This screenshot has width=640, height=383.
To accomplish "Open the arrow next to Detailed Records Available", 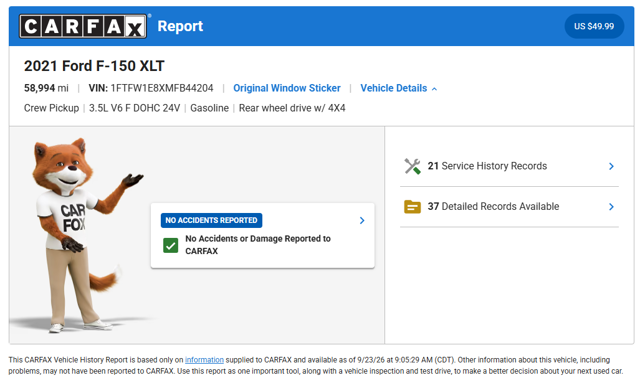I will click(x=611, y=207).
